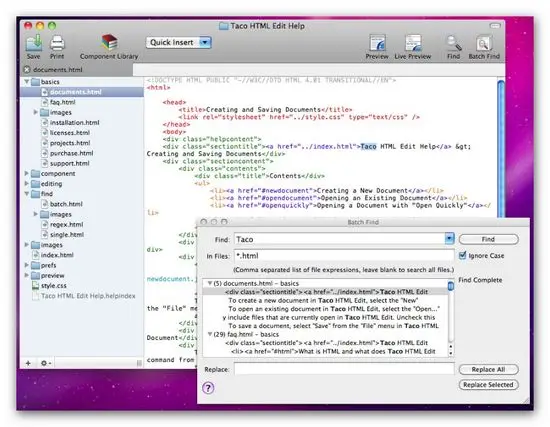
Task: Click the editing folder icon
Action: click(35, 184)
